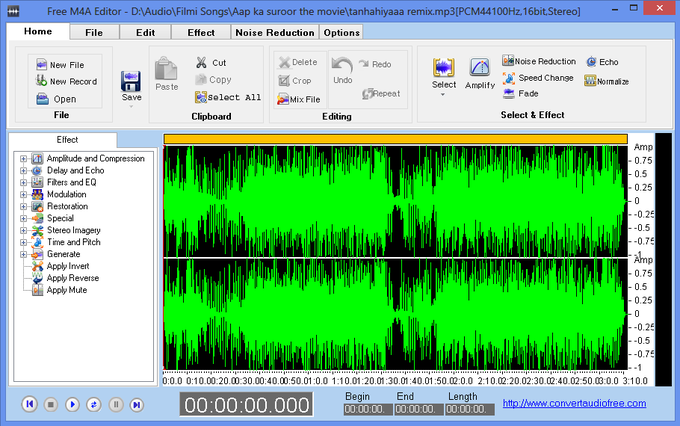Open the Options tab
The width and height of the screenshot is (680, 426).
pyautogui.click(x=341, y=32)
